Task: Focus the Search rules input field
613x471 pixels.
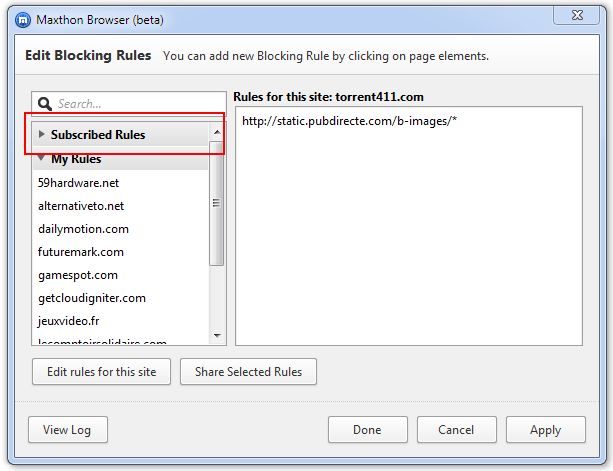Action: click(129, 104)
